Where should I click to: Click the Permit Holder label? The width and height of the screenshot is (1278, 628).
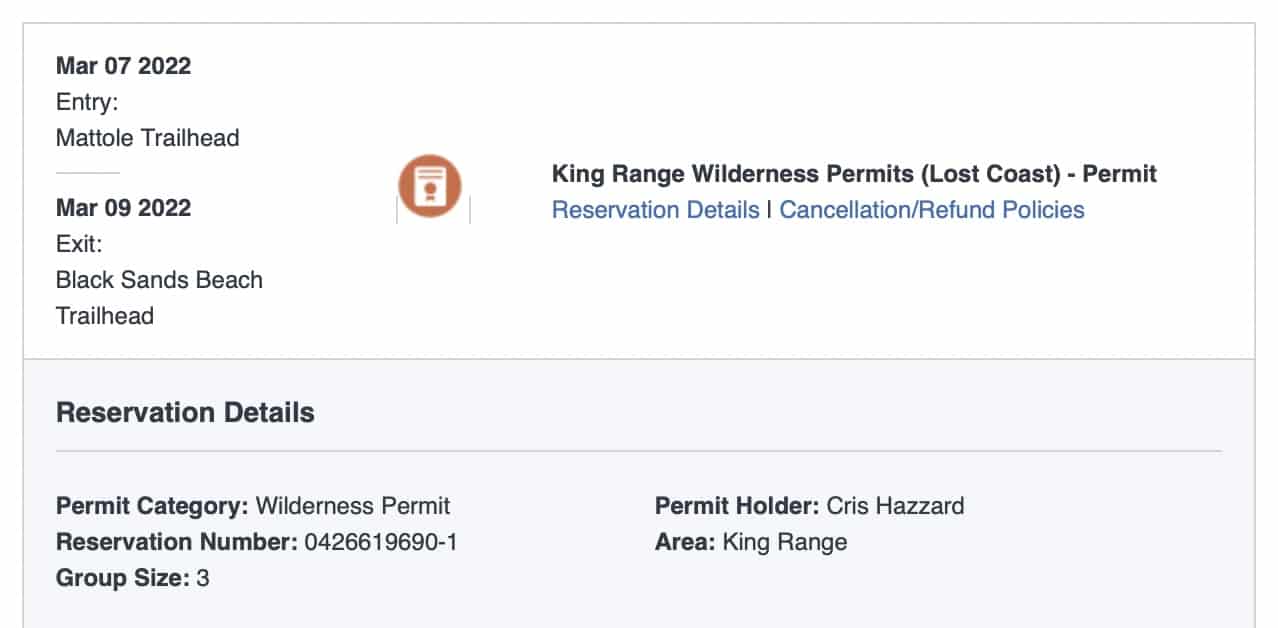(737, 506)
